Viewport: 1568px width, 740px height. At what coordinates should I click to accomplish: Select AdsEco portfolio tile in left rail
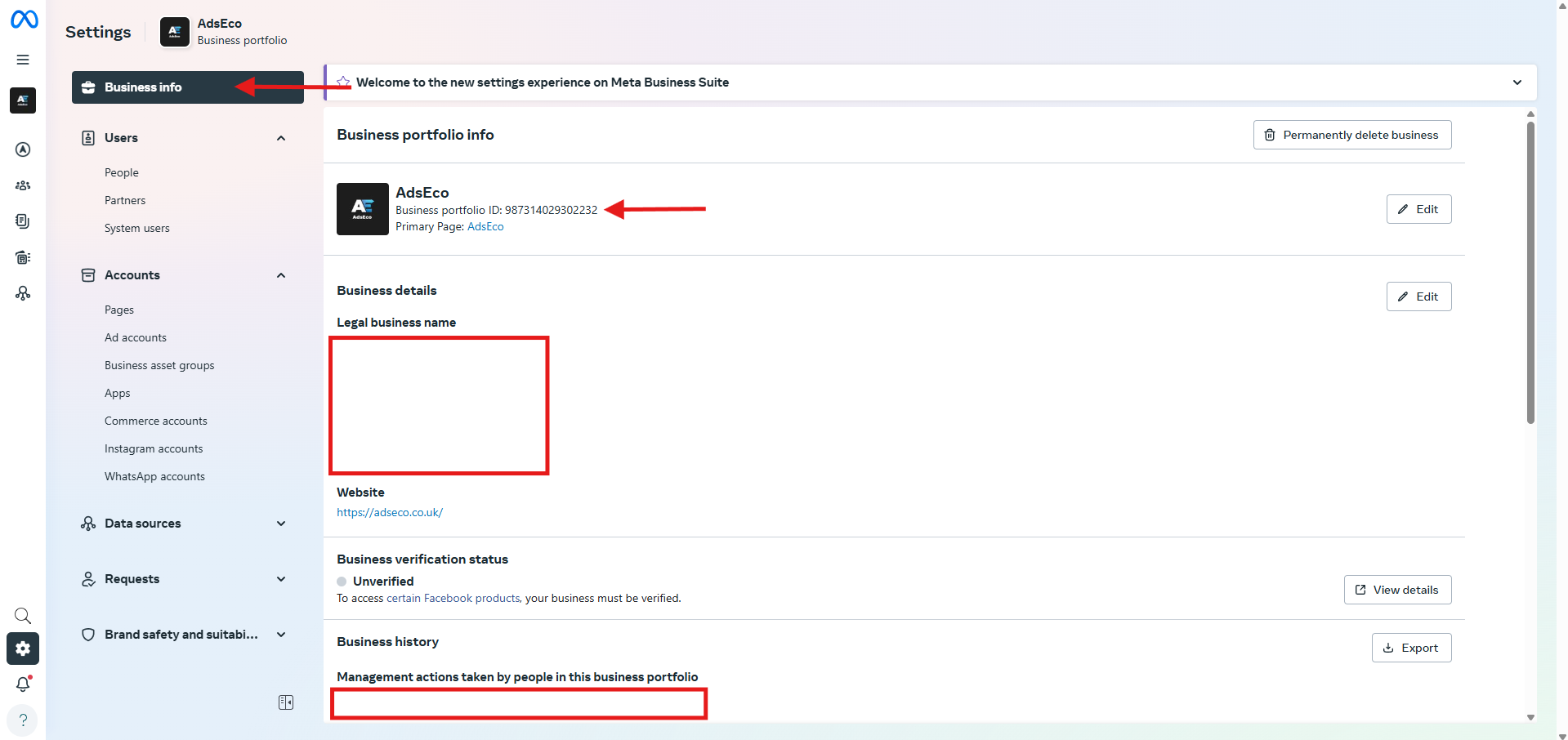click(x=23, y=100)
